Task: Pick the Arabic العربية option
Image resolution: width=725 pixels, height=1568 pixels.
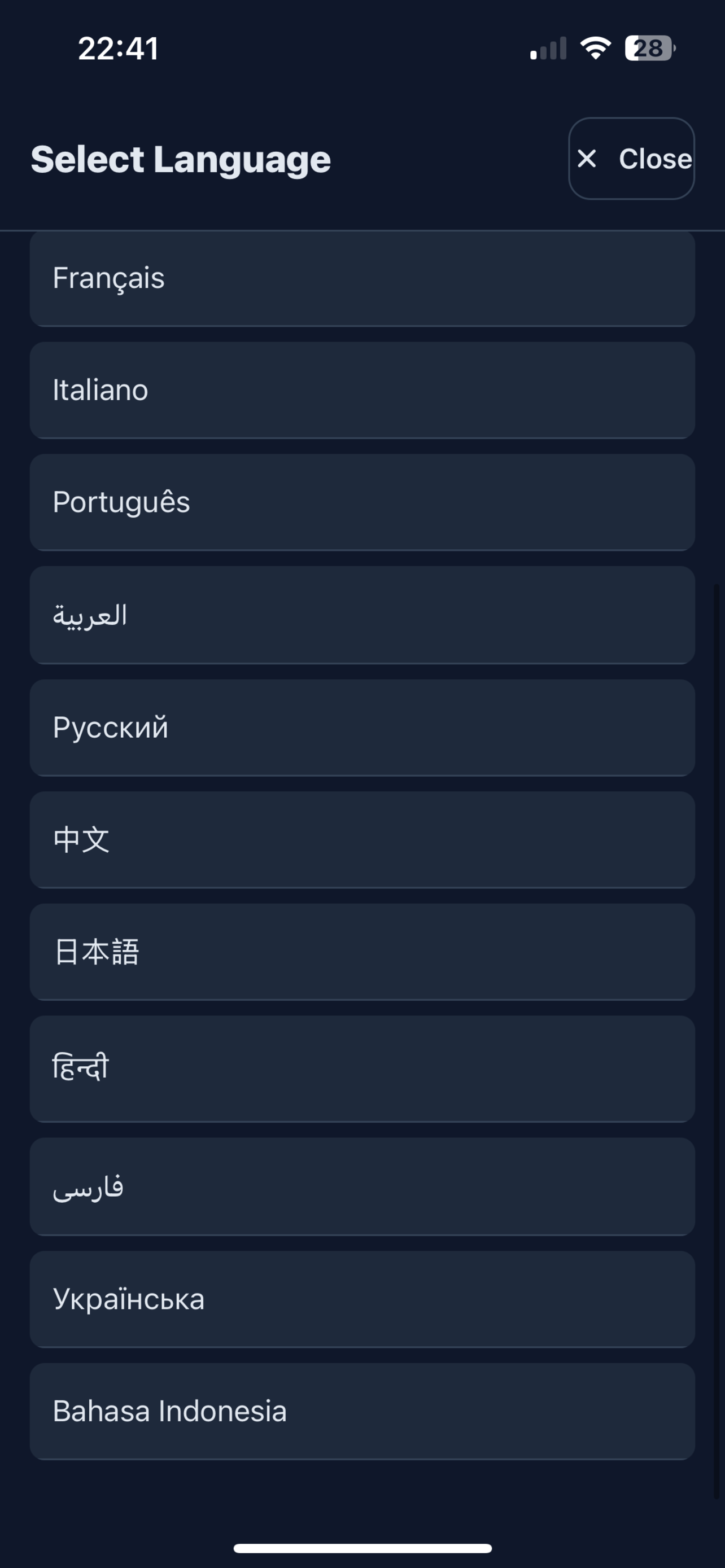Action: (x=362, y=615)
